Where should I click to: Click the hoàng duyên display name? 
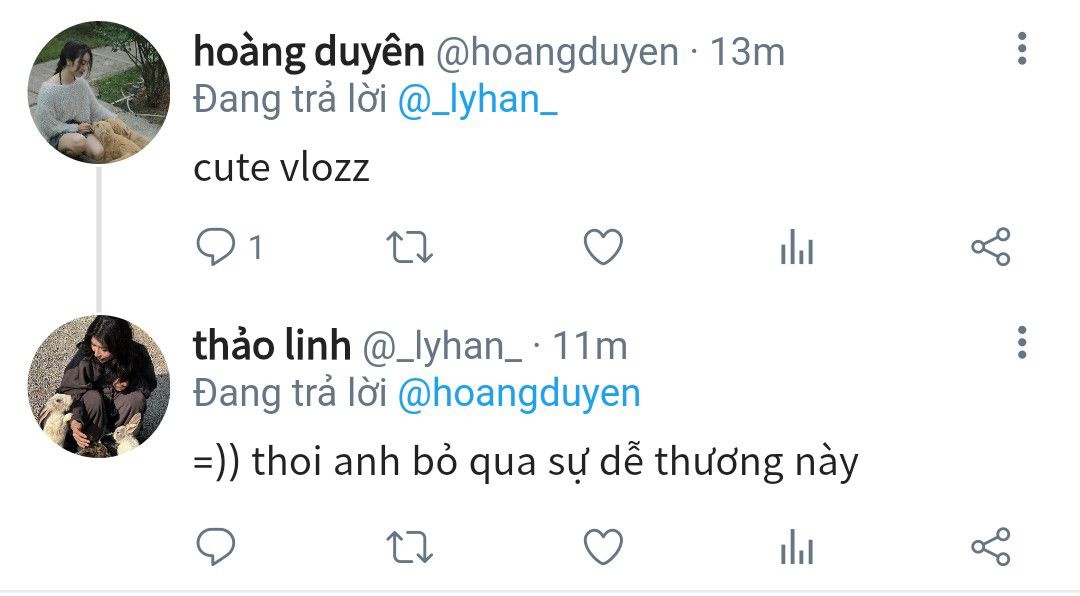click(x=309, y=53)
